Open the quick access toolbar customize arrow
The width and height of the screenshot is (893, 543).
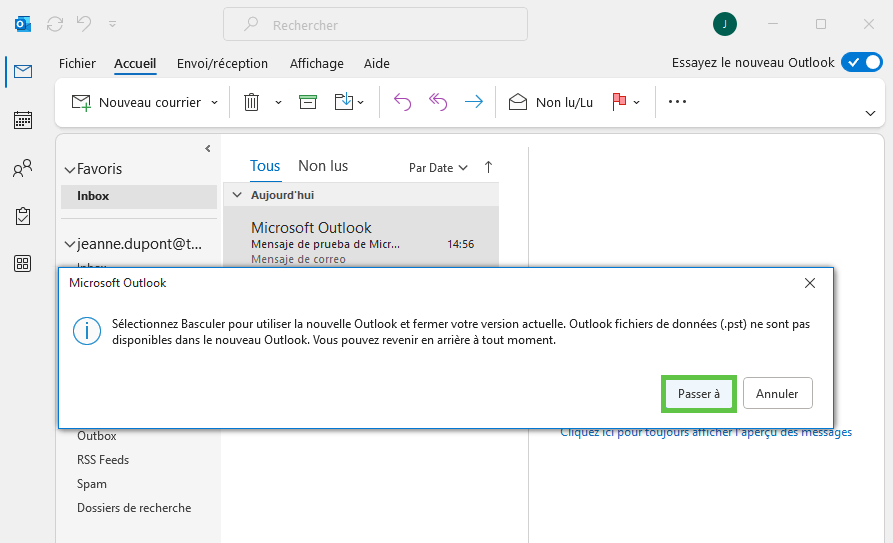[x=112, y=24]
